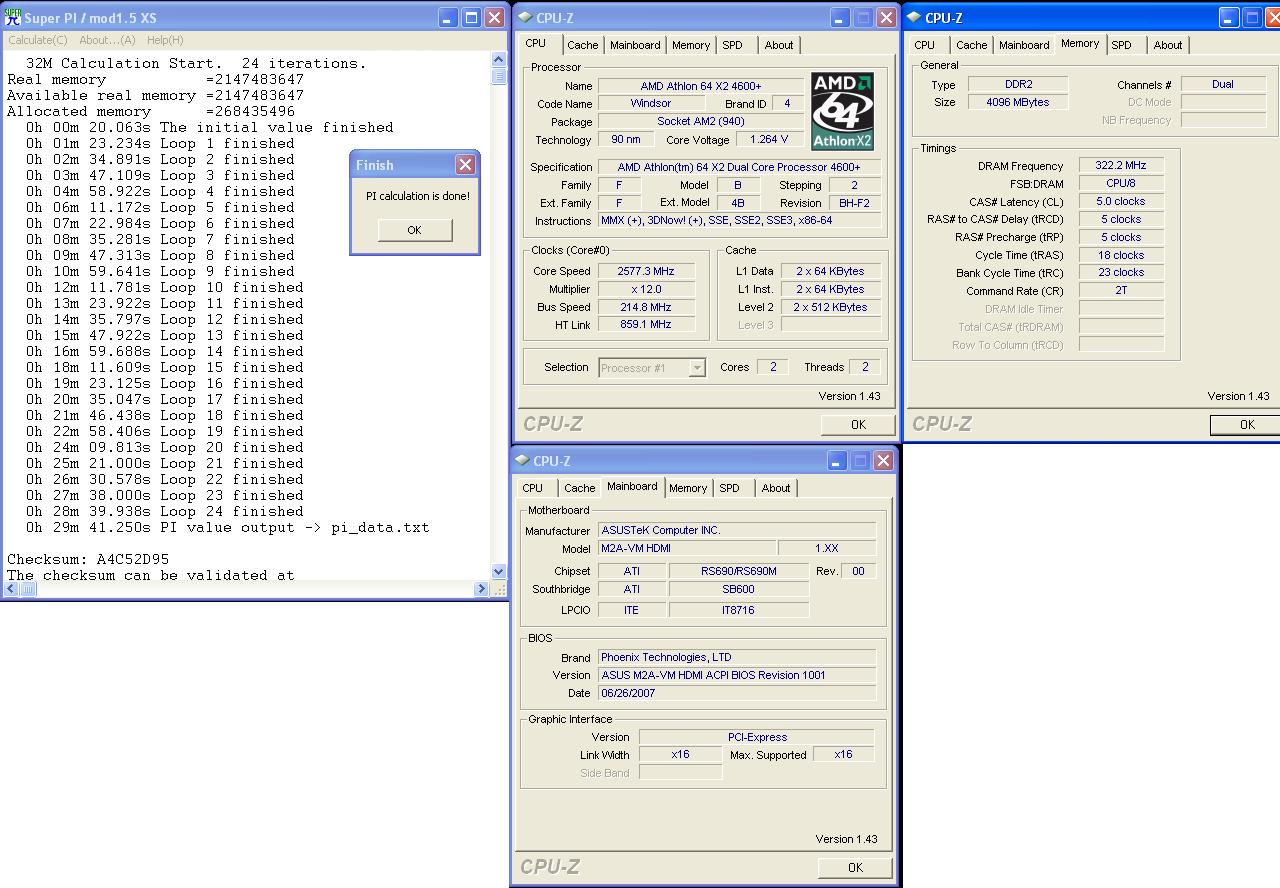
Task: Click OK in the Memory tab window
Action: 1246,424
